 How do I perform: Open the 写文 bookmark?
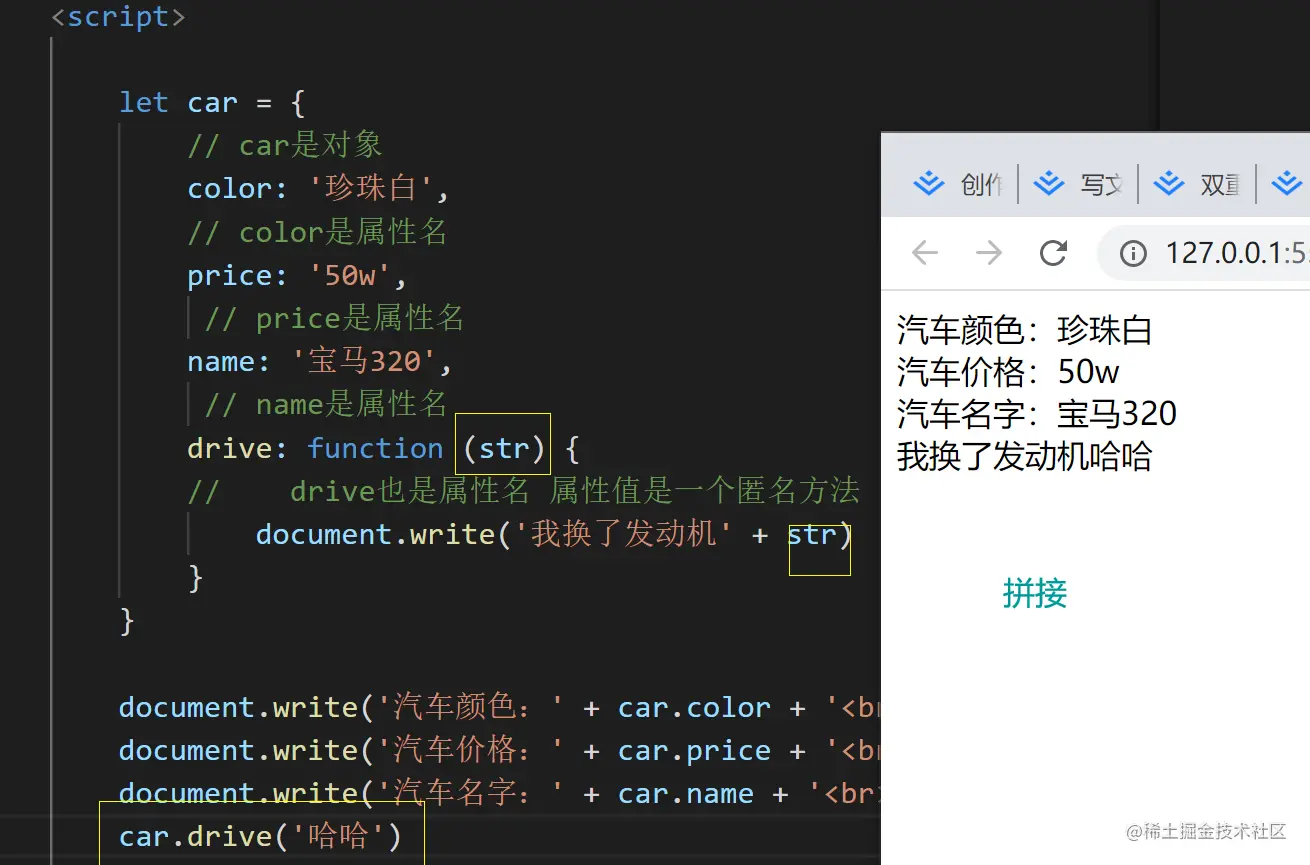coord(1101,183)
